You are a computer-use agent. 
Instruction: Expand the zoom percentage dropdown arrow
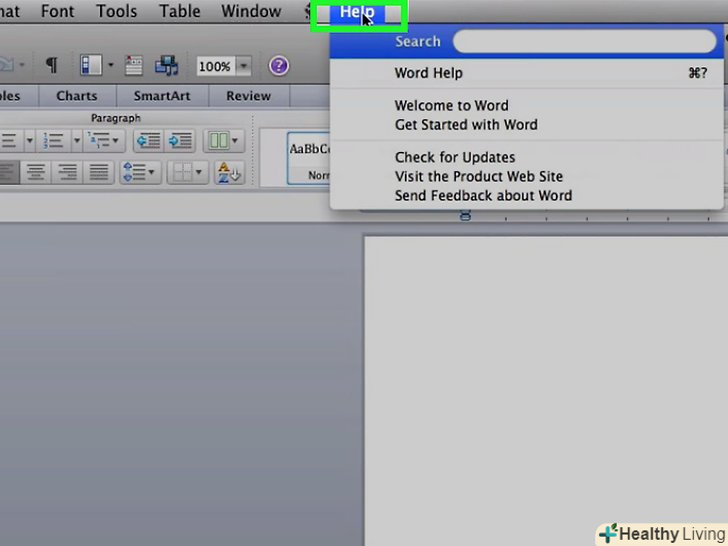[x=243, y=66]
